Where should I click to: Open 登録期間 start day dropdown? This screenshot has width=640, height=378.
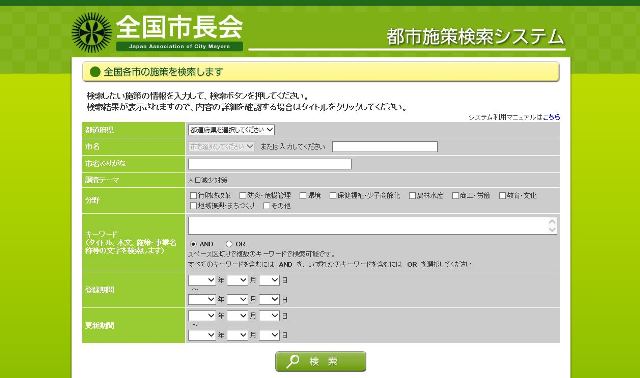pos(269,280)
